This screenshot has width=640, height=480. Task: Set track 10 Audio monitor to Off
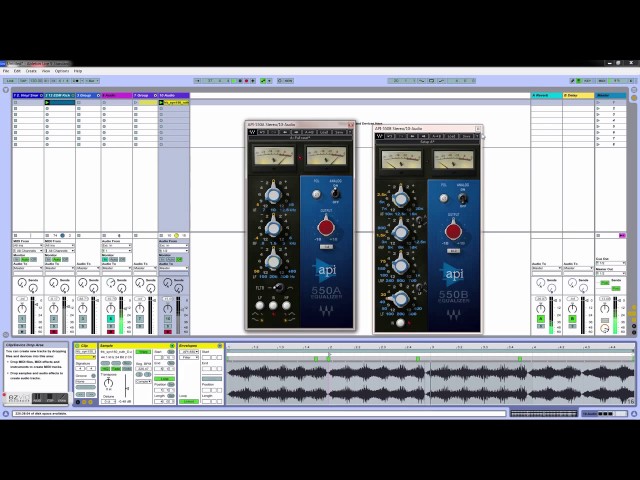(x=180, y=260)
